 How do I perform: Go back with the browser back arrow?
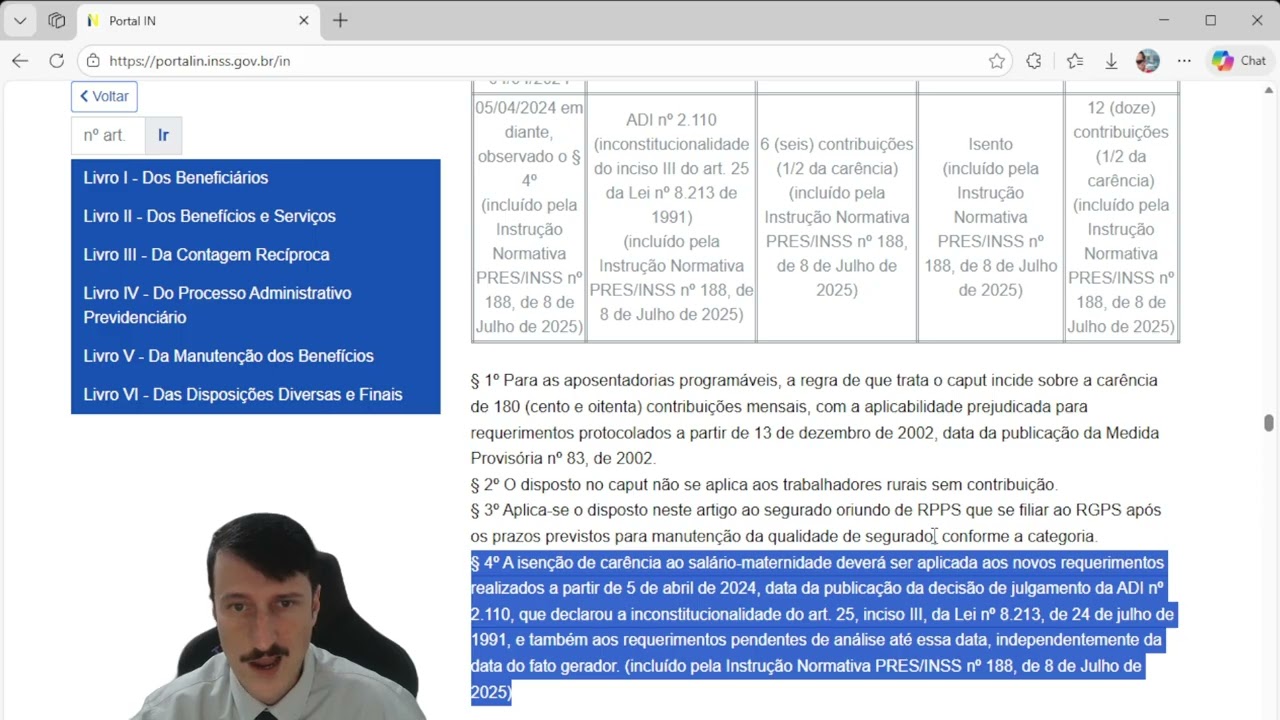click(x=20, y=61)
